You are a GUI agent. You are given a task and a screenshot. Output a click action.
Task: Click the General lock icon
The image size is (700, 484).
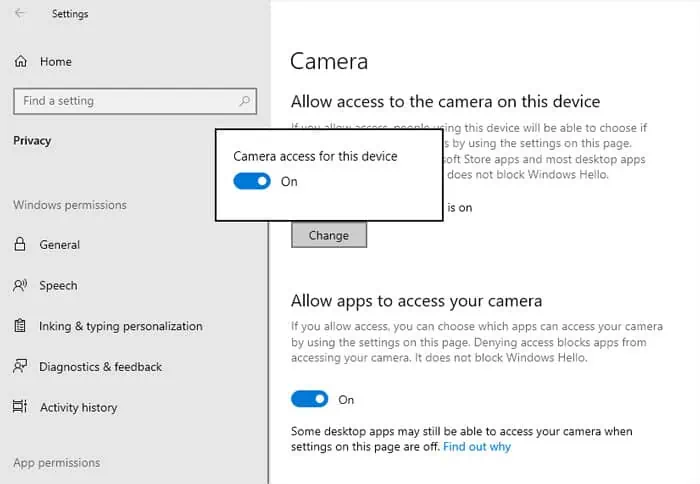(20, 244)
